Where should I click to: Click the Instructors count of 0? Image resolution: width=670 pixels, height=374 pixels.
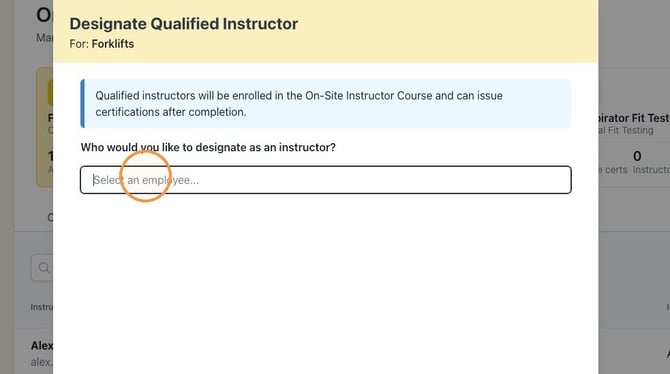coord(637,156)
